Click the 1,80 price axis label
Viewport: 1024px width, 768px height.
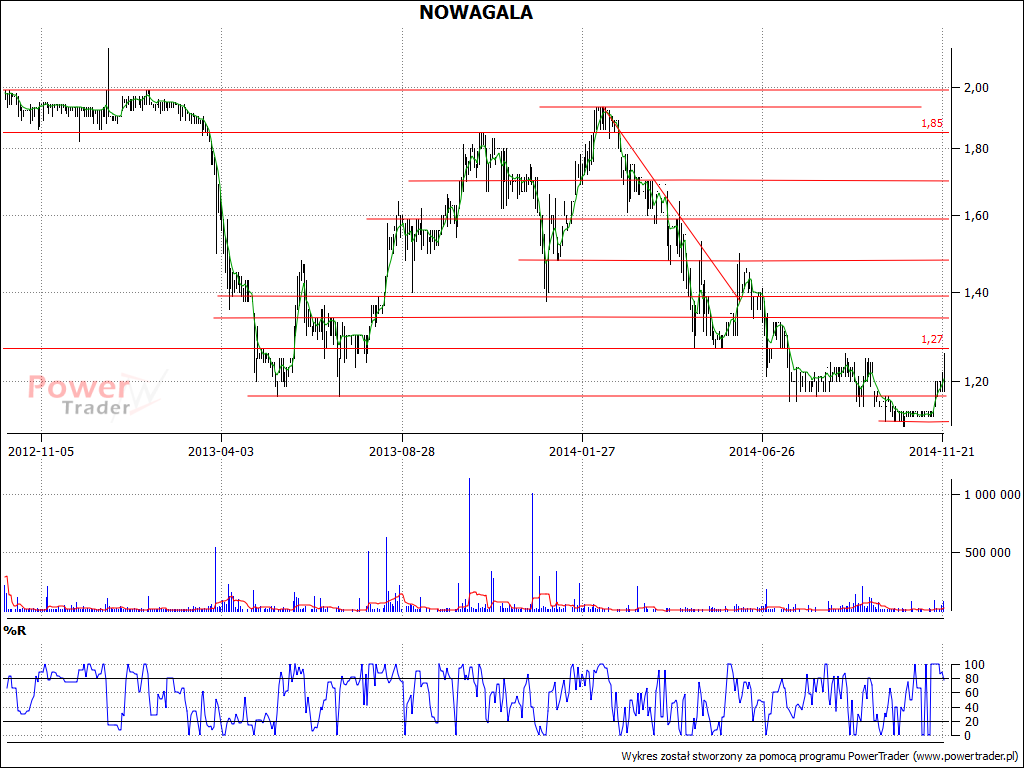(976, 149)
